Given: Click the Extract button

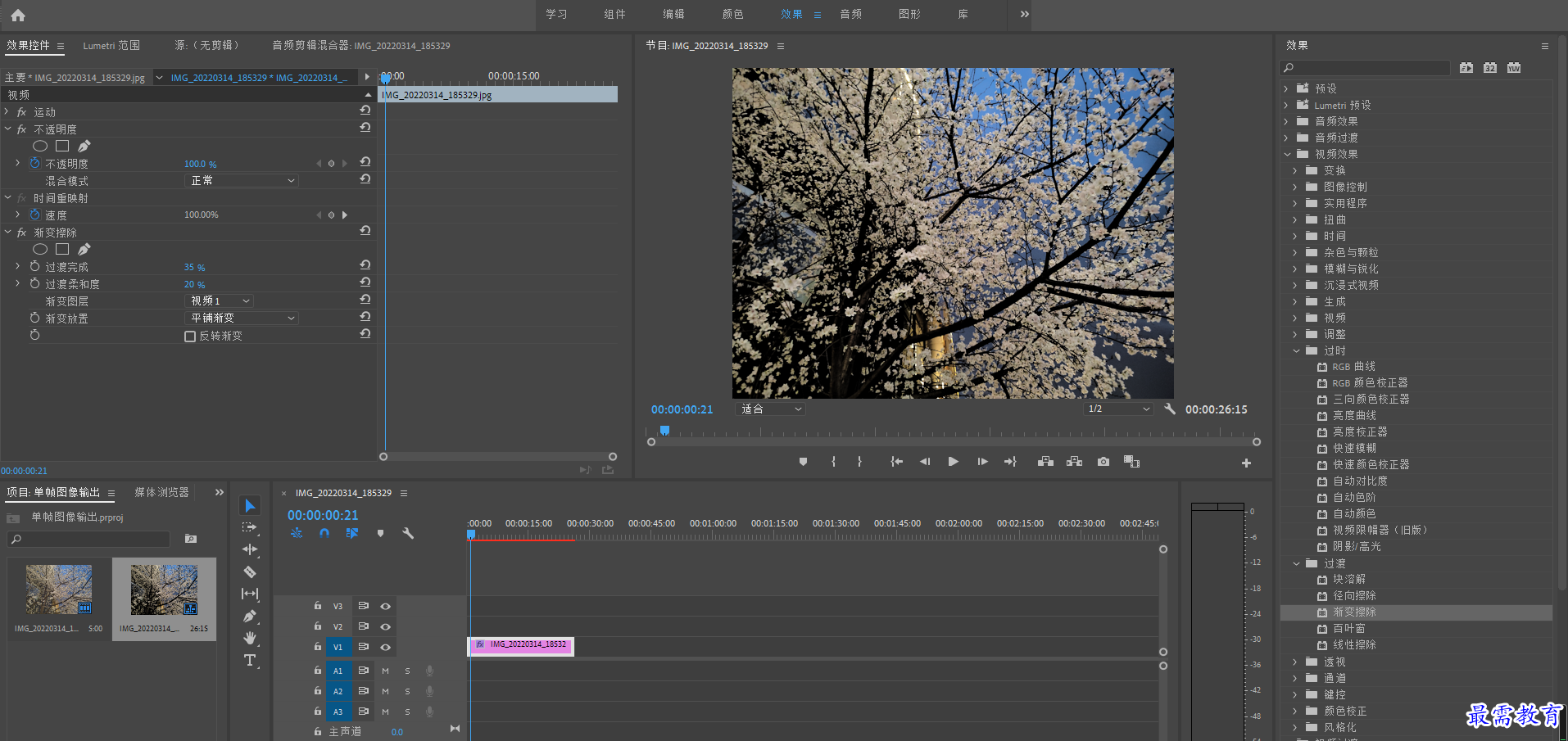Looking at the screenshot, I should click(1074, 462).
